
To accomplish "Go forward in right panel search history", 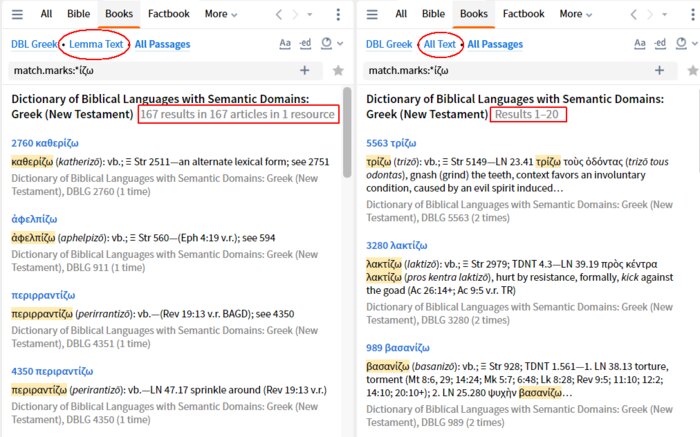I will point(650,15).
